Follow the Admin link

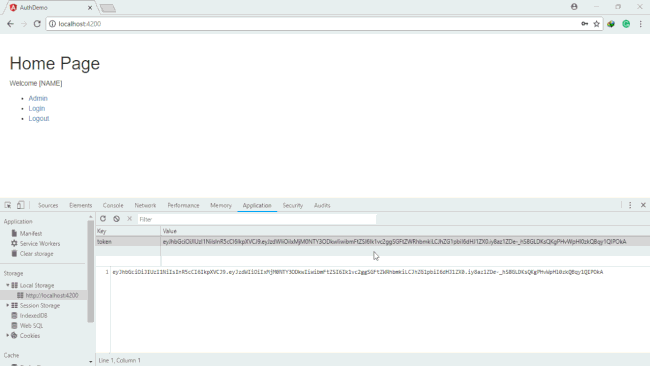(38, 98)
